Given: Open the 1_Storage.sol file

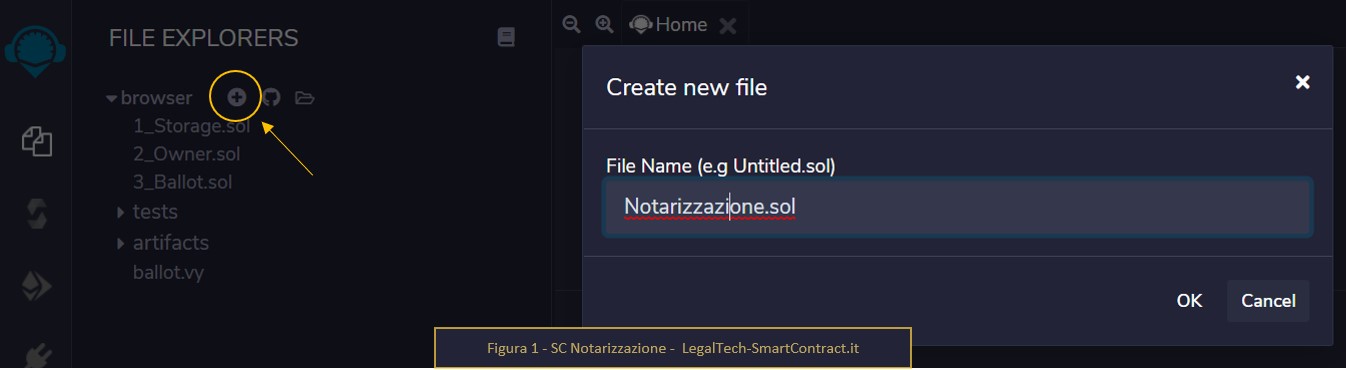Looking at the screenshot, I should (191, 126).
